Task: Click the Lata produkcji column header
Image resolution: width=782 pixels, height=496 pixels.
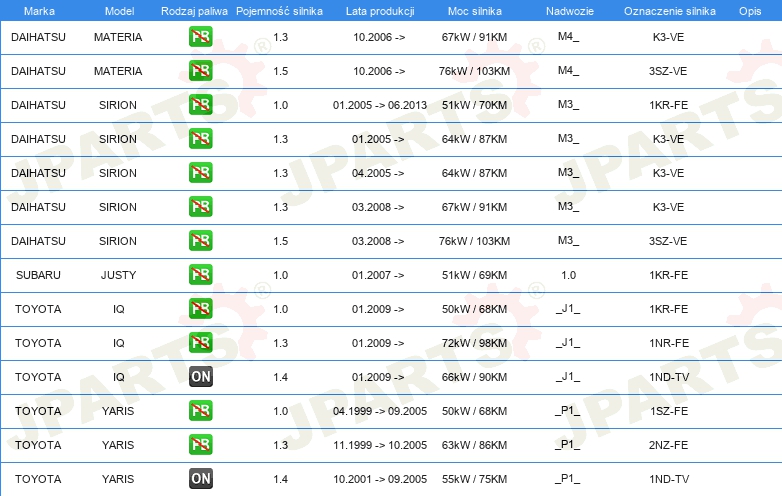Action: [x=380, y=11]
